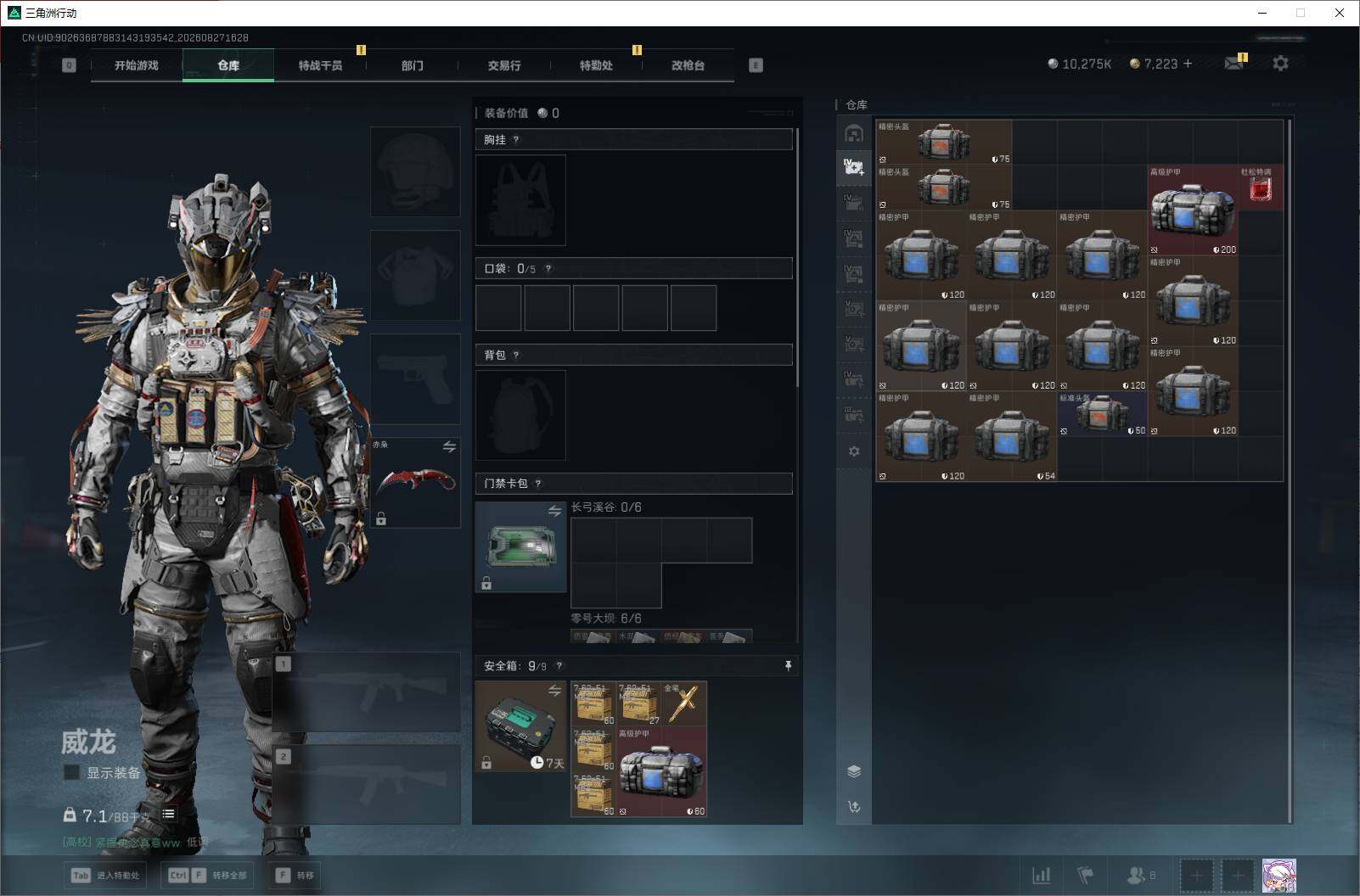
Task: Select the empty backpack slot
Action: 520,415
